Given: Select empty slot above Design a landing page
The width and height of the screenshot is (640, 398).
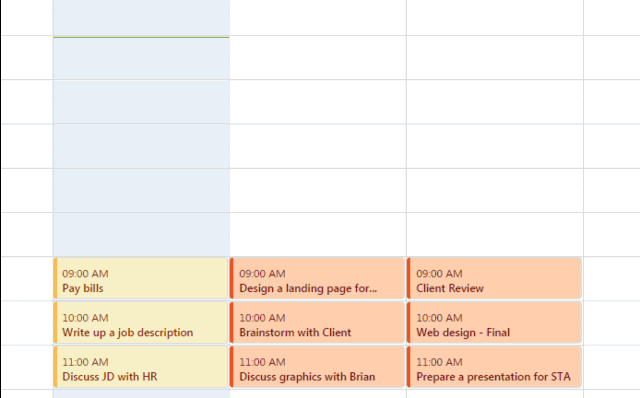Looking at the screenshot, I should 318,235.
